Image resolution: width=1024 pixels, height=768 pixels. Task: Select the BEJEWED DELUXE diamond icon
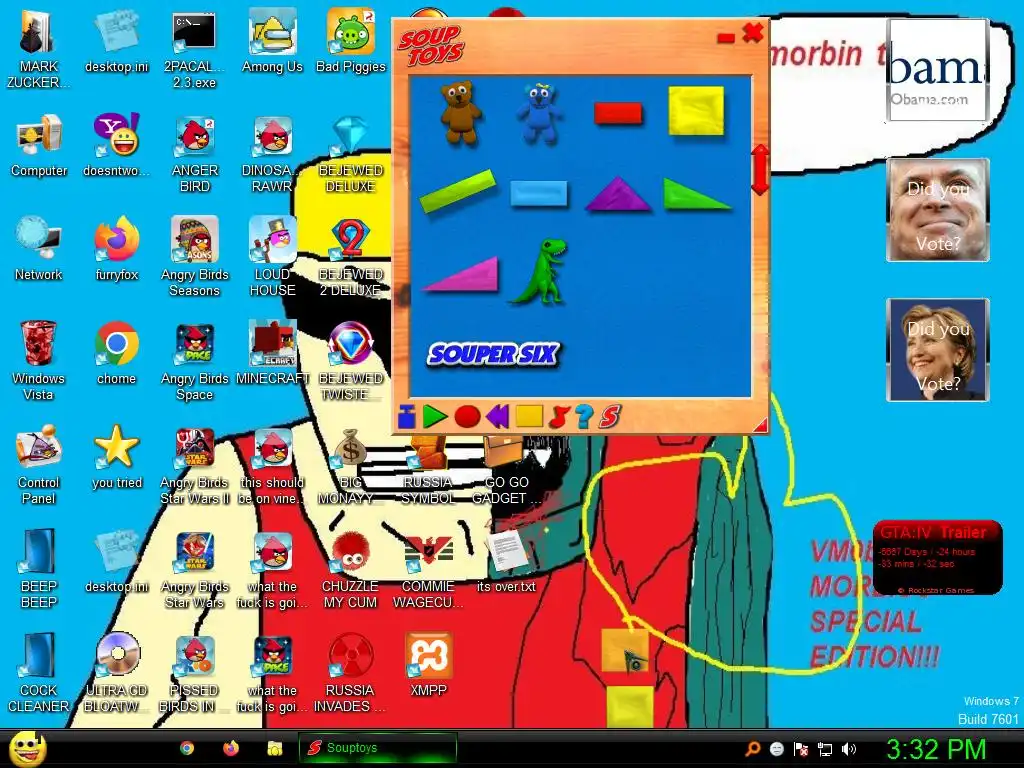pyautogui.click(x=351, y=154)
